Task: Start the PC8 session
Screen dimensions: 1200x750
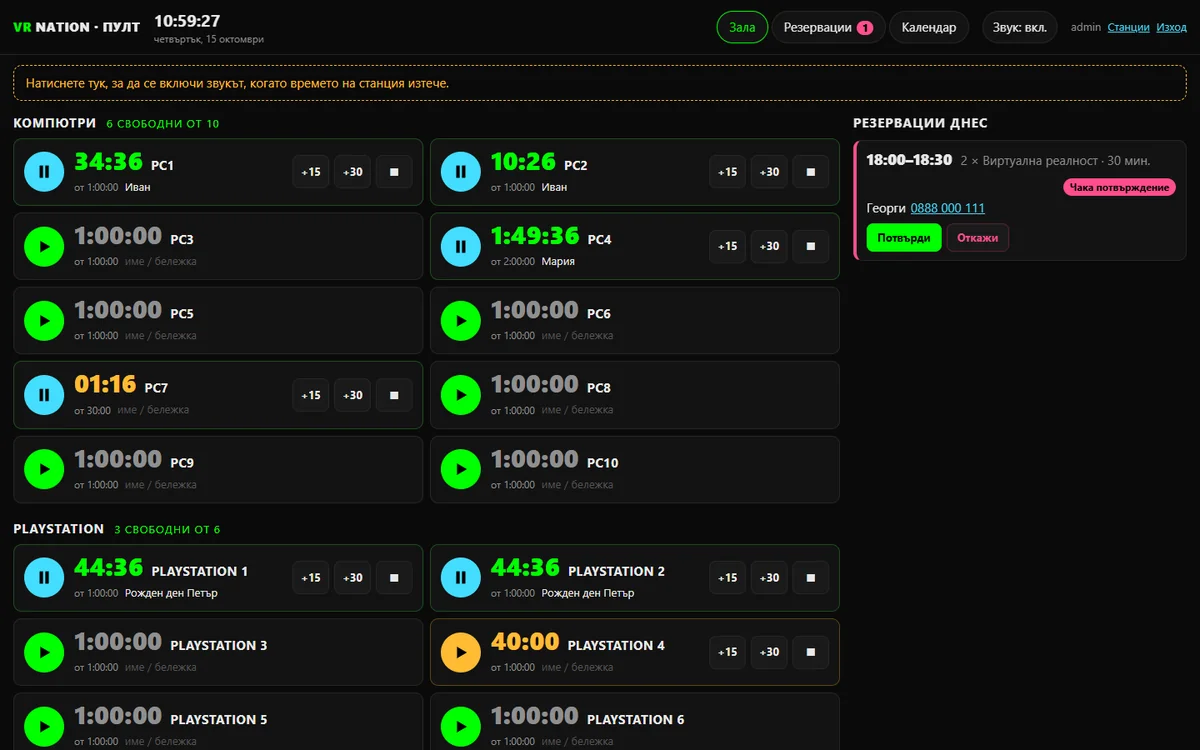Action: pos(461,395)
